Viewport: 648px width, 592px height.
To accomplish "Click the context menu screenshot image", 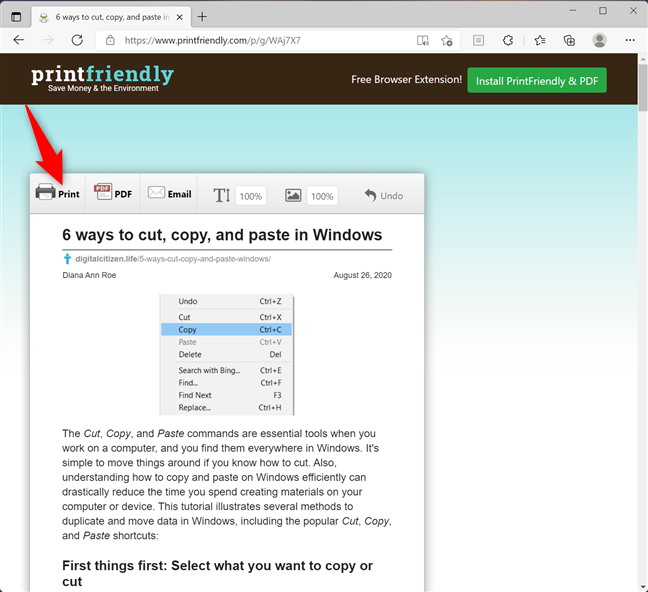I will 226,354.
